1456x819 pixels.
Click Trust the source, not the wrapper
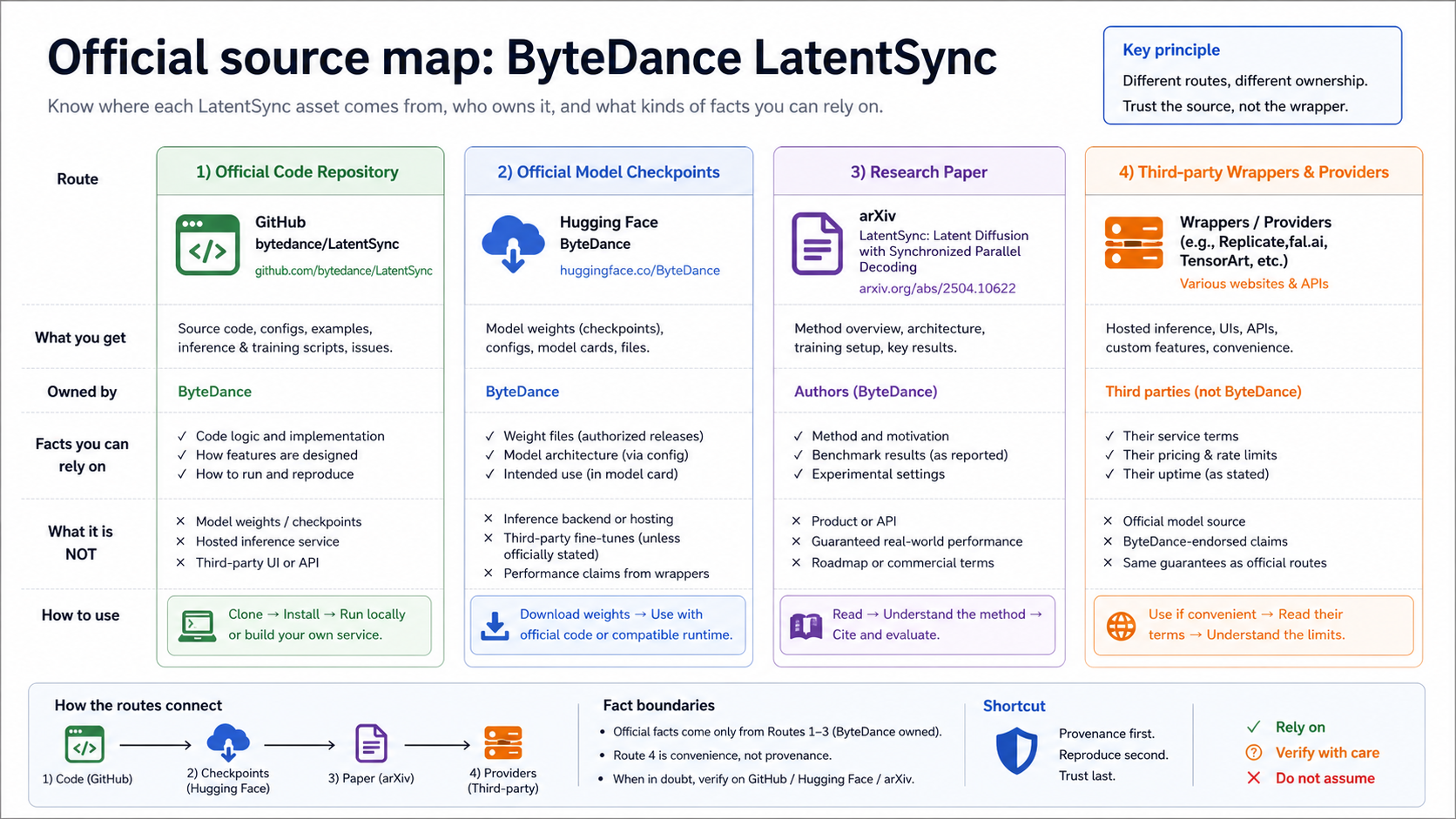click(x=1235, y=106)
